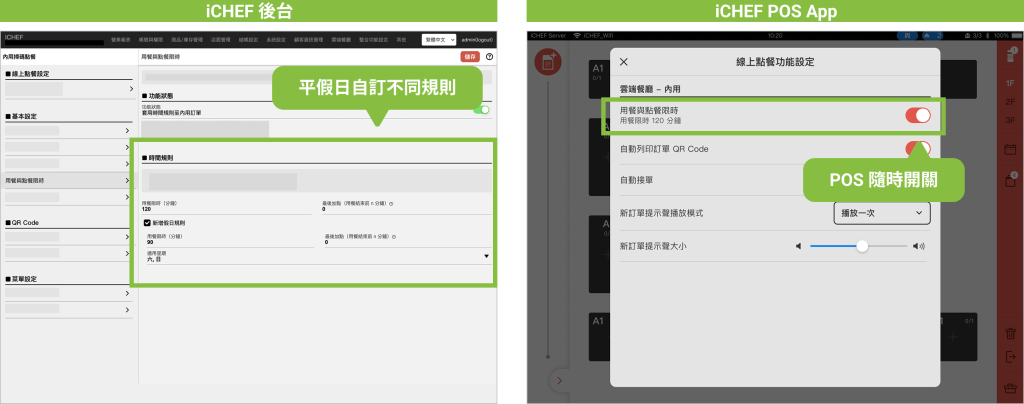Toggle 用餐與點餐限時 switch off
Screen dimensions: 1024x404
click(x=917, y=116)
